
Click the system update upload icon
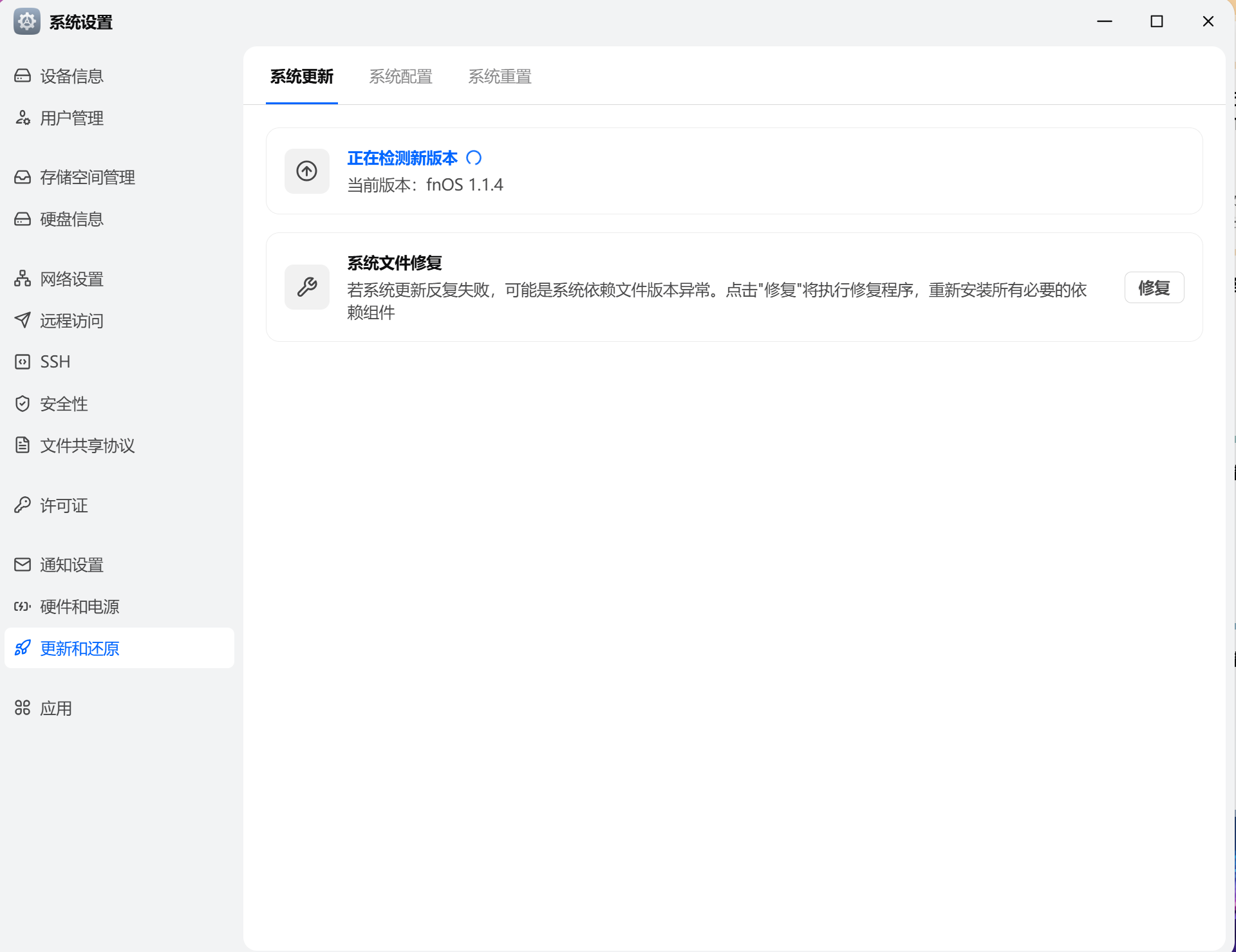(x=306, y=171)
